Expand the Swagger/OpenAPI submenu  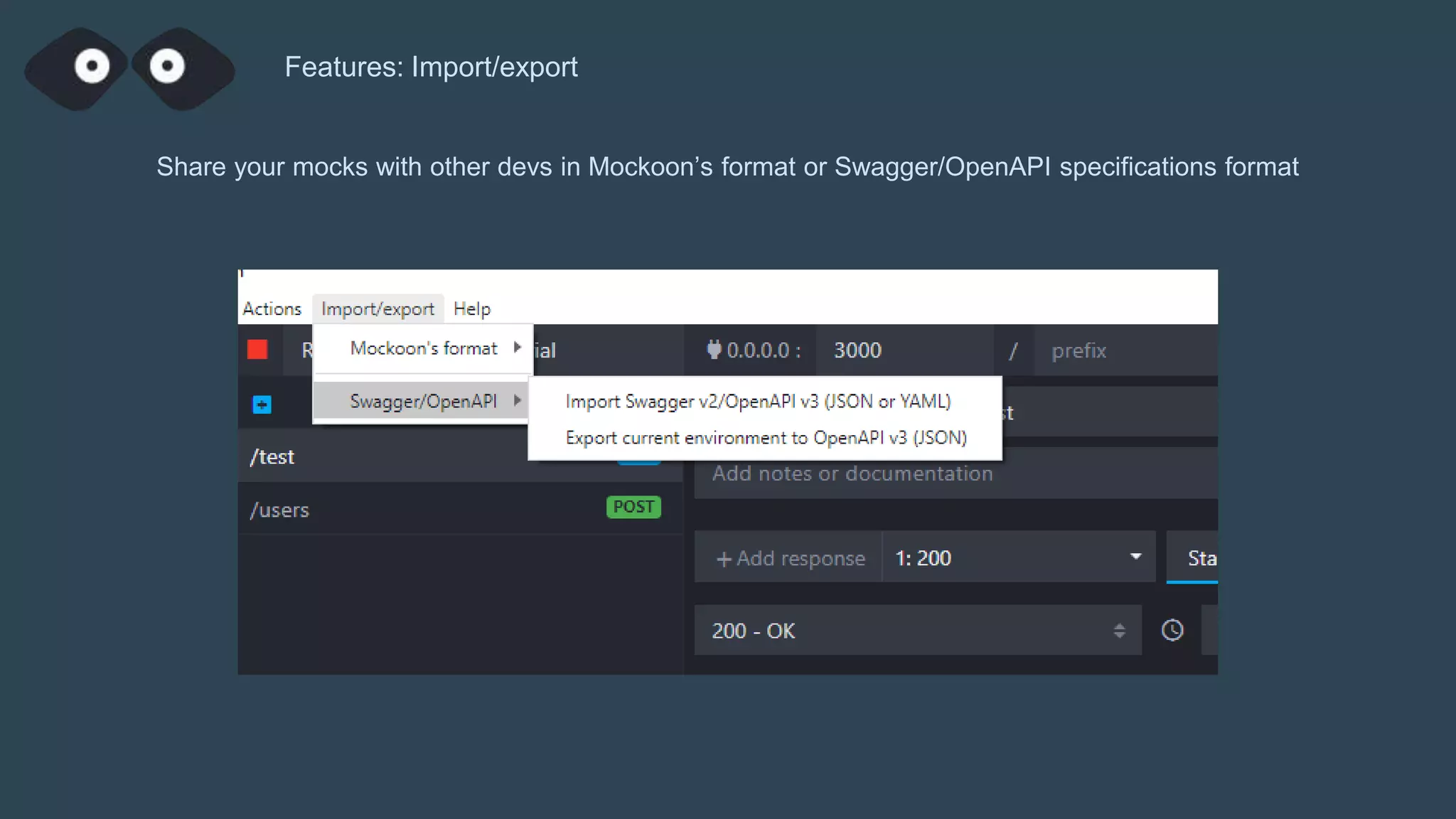pos(424,402)
